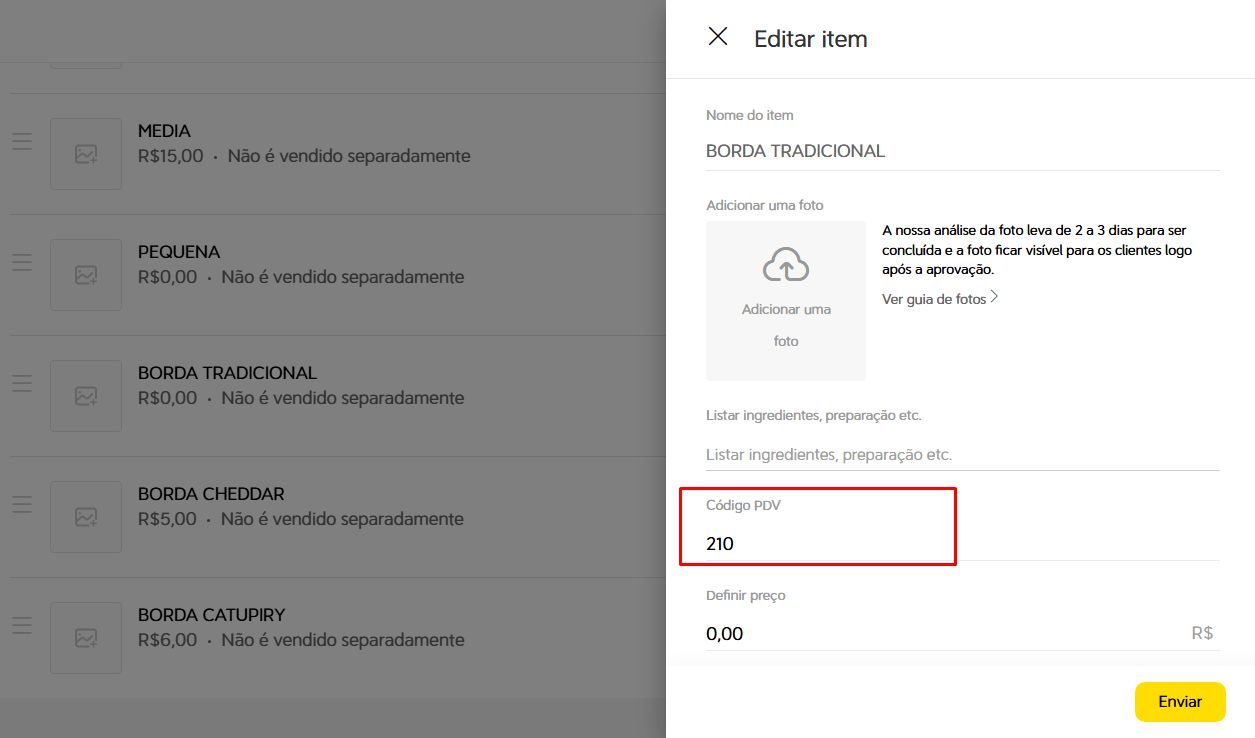Select the BORDA CHEDDAR list item

211,494
